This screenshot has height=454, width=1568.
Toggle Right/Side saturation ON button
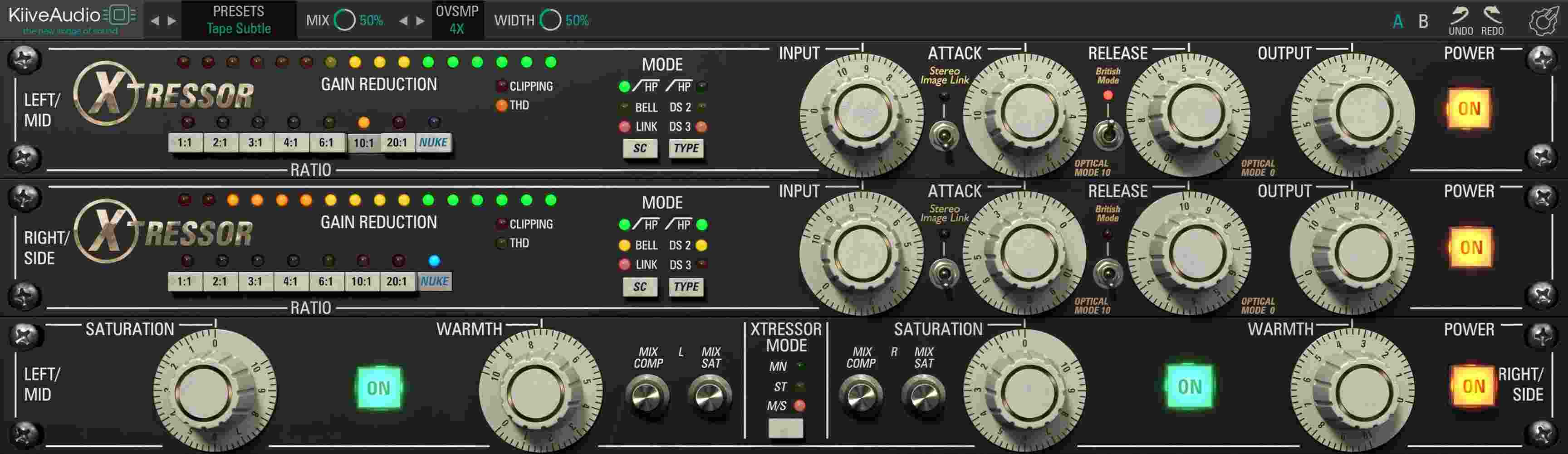point(1190,386)
